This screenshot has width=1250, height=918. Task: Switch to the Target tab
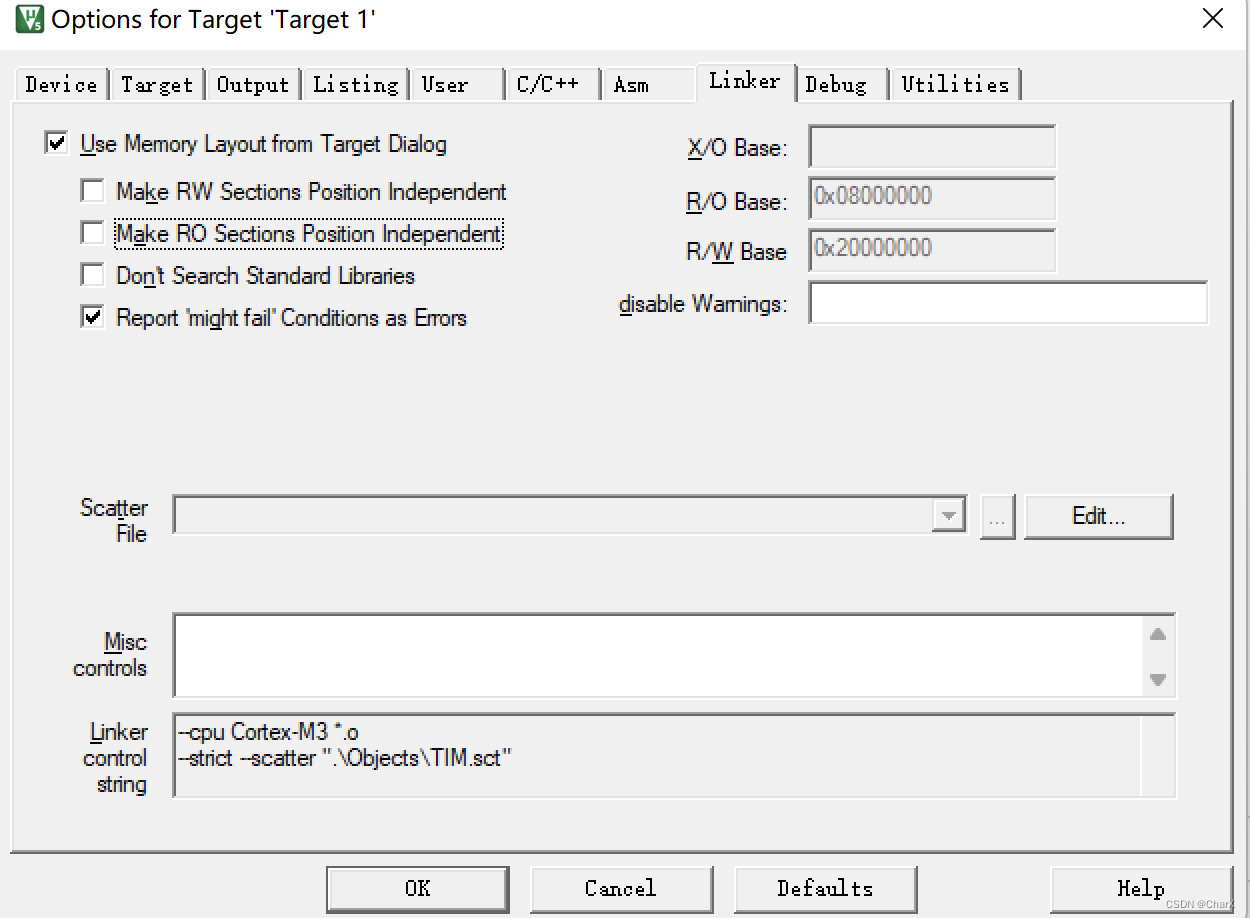coord(157,85)
